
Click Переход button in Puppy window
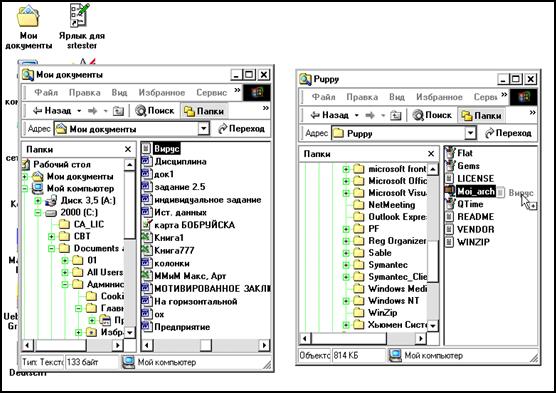pyautogui.click(x=508, y=133)
